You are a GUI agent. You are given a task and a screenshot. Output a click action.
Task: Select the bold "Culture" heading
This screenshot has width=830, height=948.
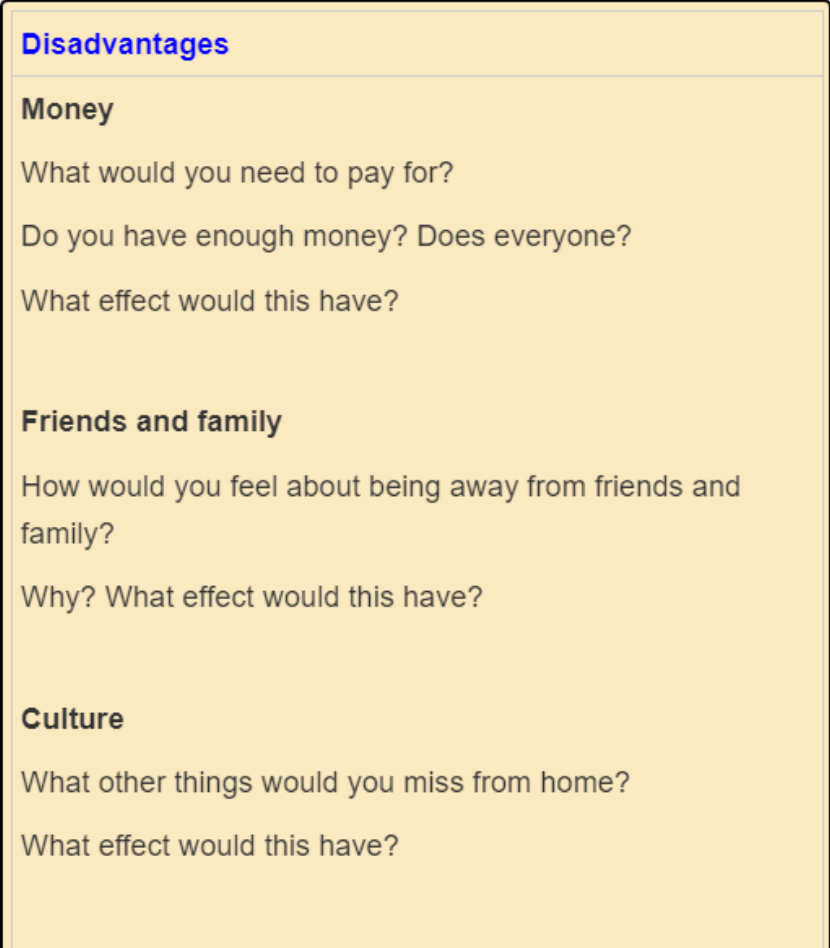click(72, 719)
